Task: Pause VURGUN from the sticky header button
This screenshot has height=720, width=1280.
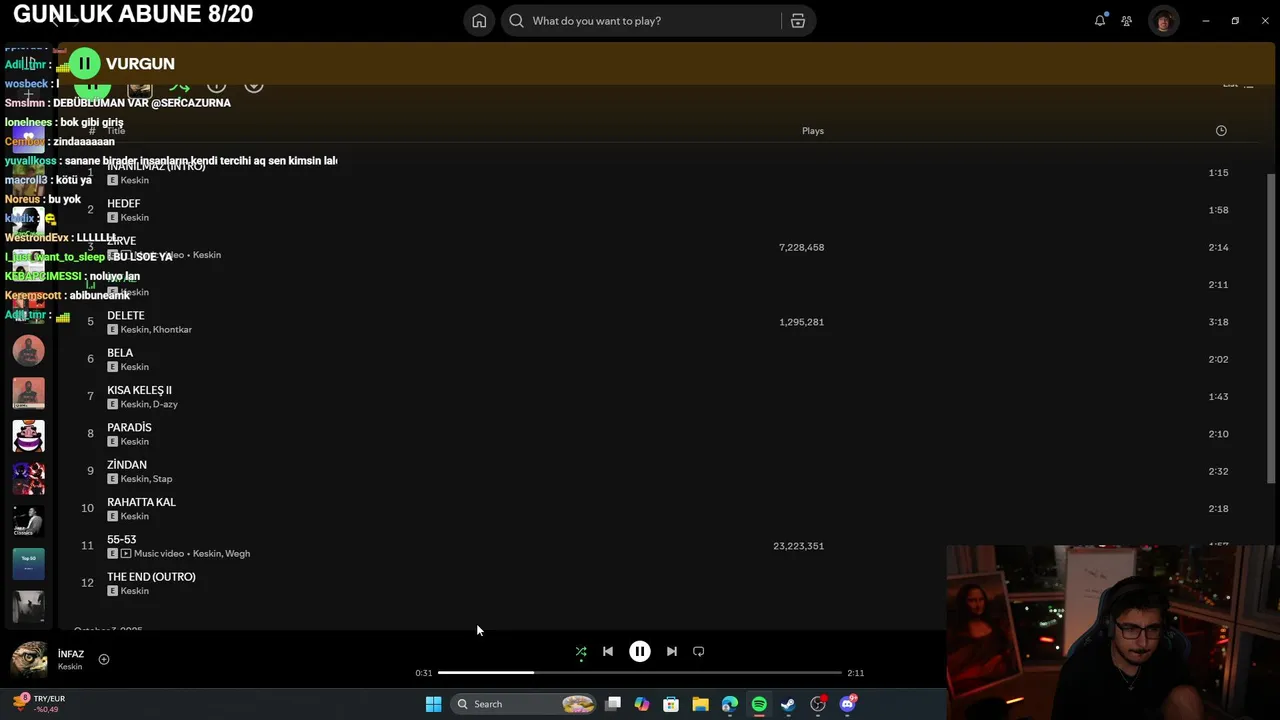Action: [85, 63]
